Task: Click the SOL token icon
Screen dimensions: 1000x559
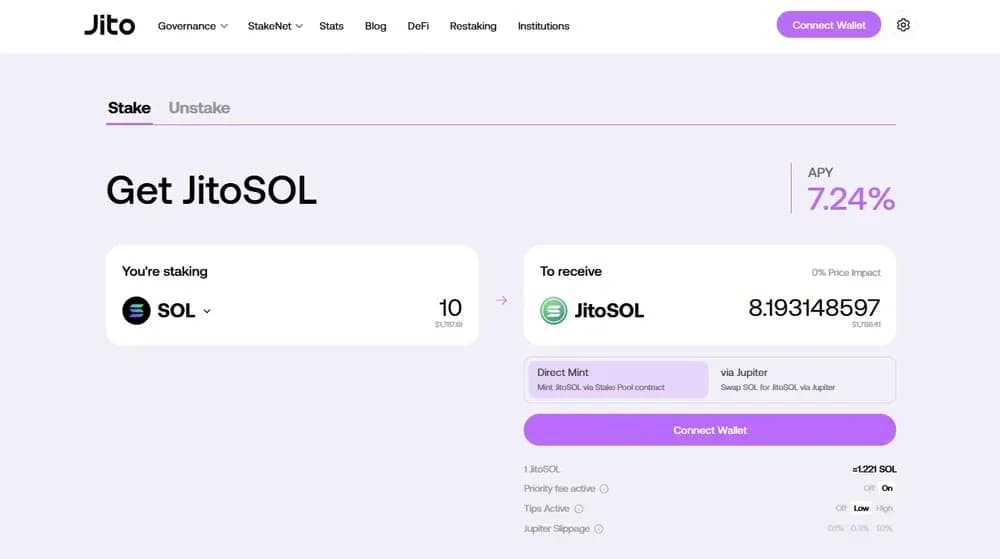Action: (136, 311)
